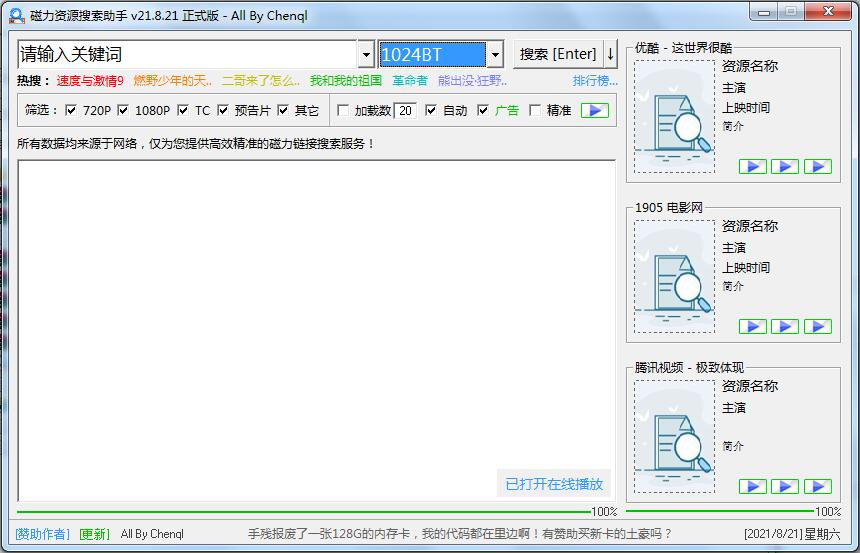Click the down arrow beside search button

(610, 54)
